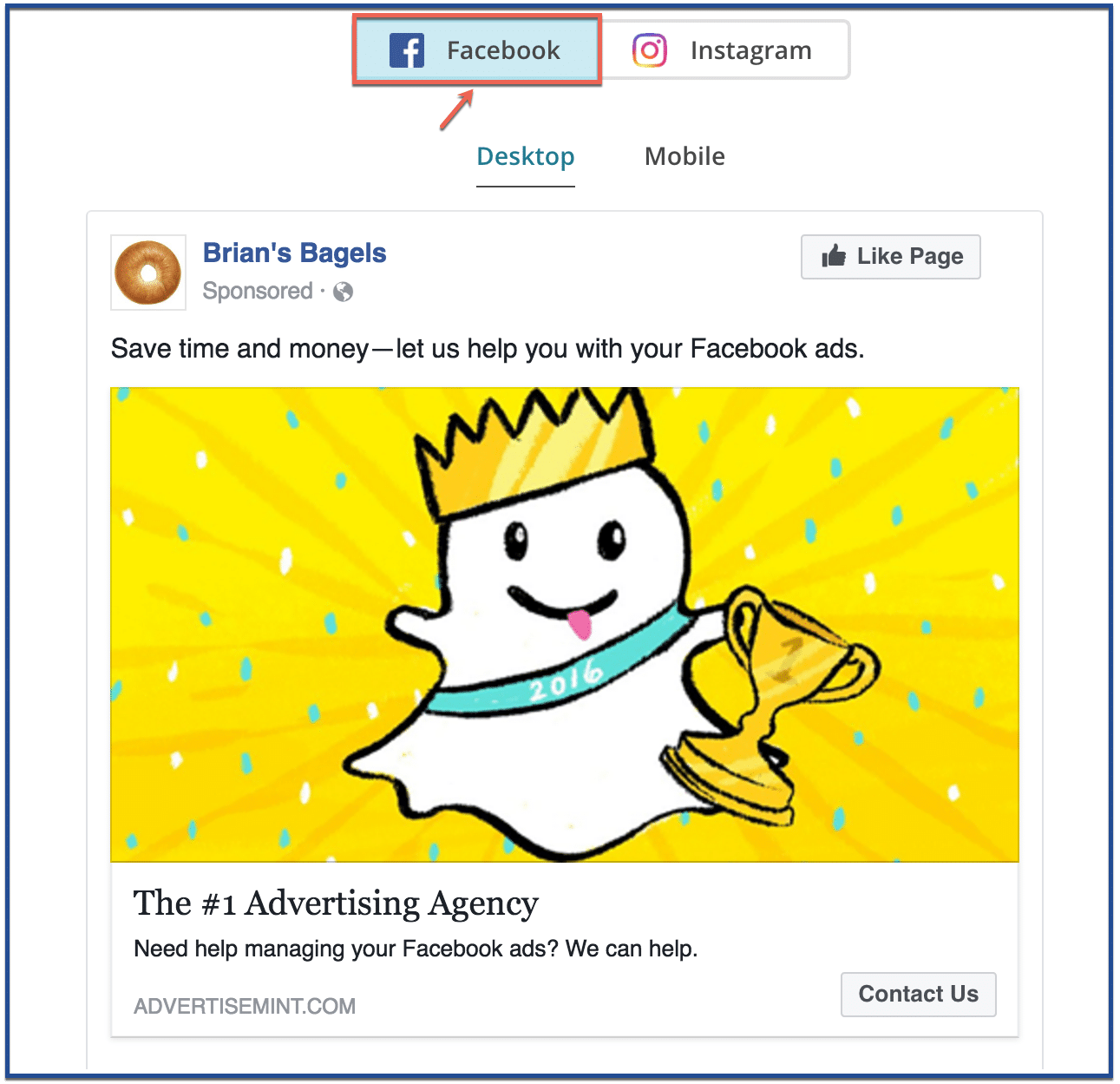
Task: Click the globe audience icon next to Sponsored
Action: 344,292
